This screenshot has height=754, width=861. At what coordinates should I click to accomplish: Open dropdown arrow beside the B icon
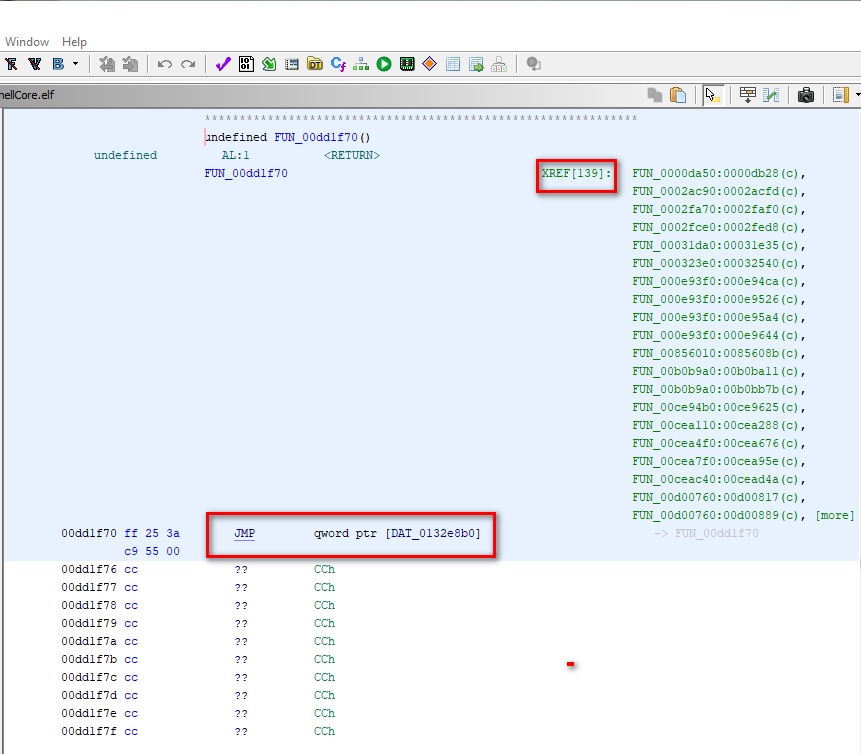tap(76, 64)
